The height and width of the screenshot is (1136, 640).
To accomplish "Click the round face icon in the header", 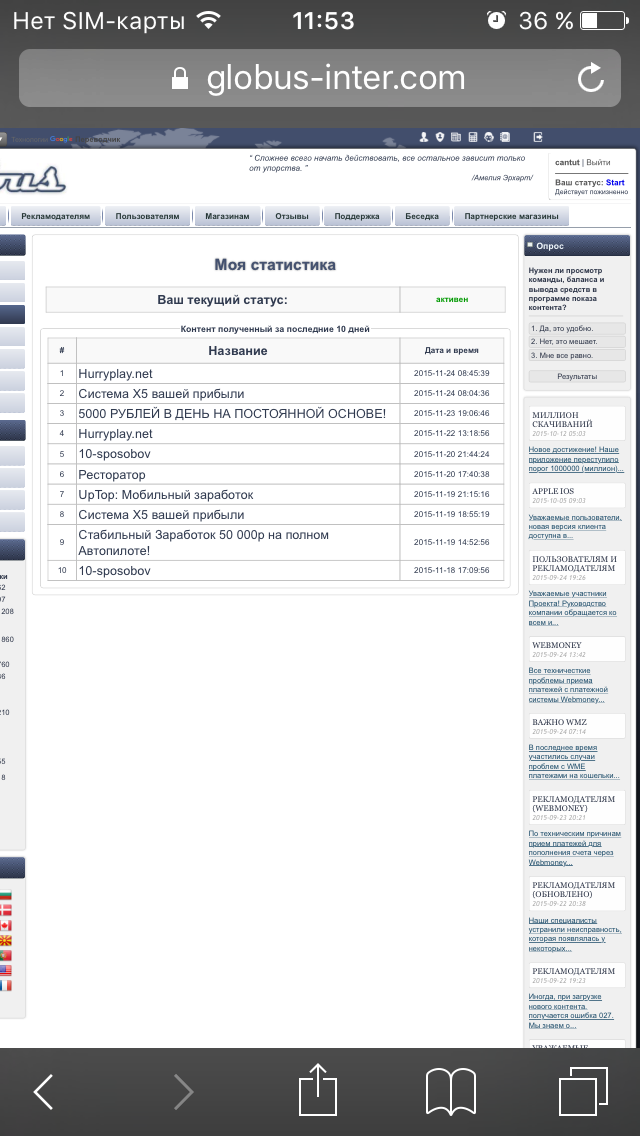I will (489, 137).
